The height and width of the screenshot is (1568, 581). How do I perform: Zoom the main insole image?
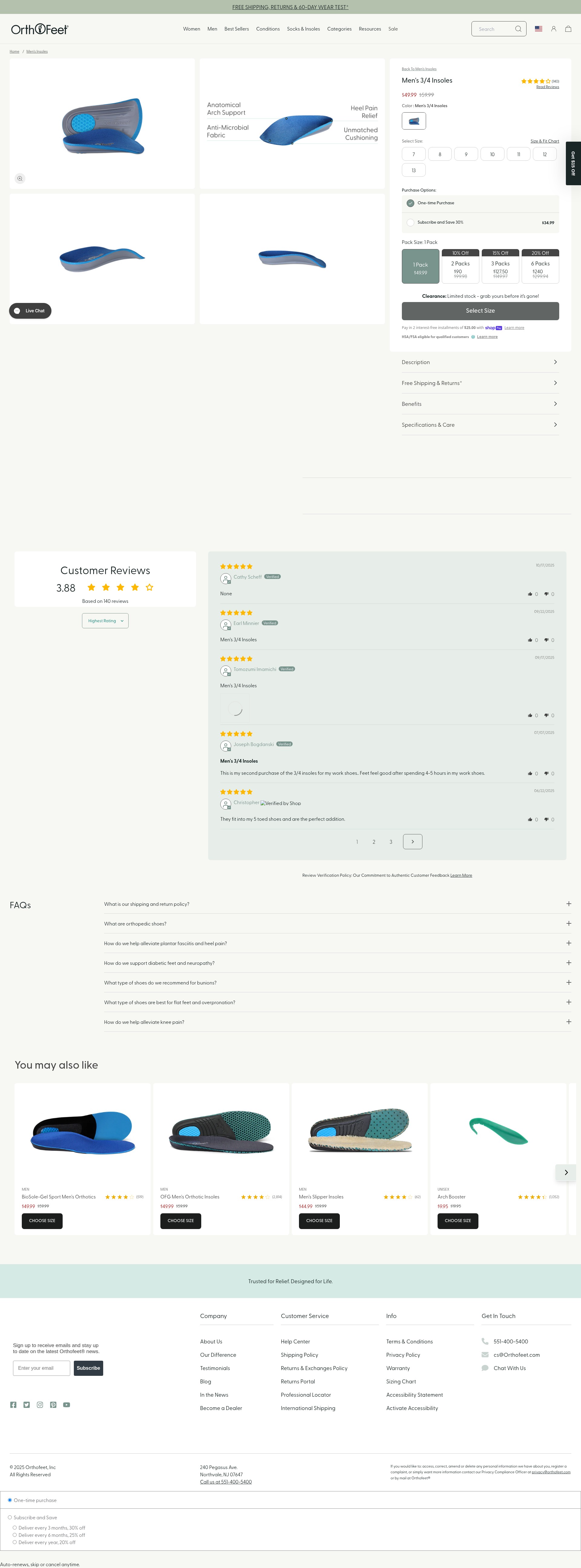[x=20, y=178]
